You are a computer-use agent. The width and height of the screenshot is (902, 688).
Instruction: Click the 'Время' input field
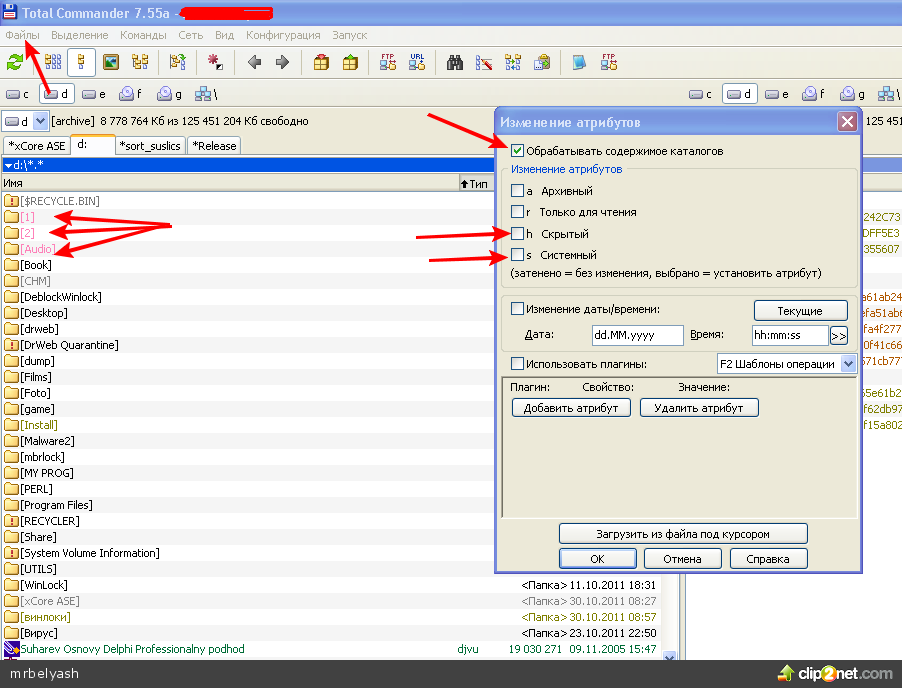(x=790, y=335)
